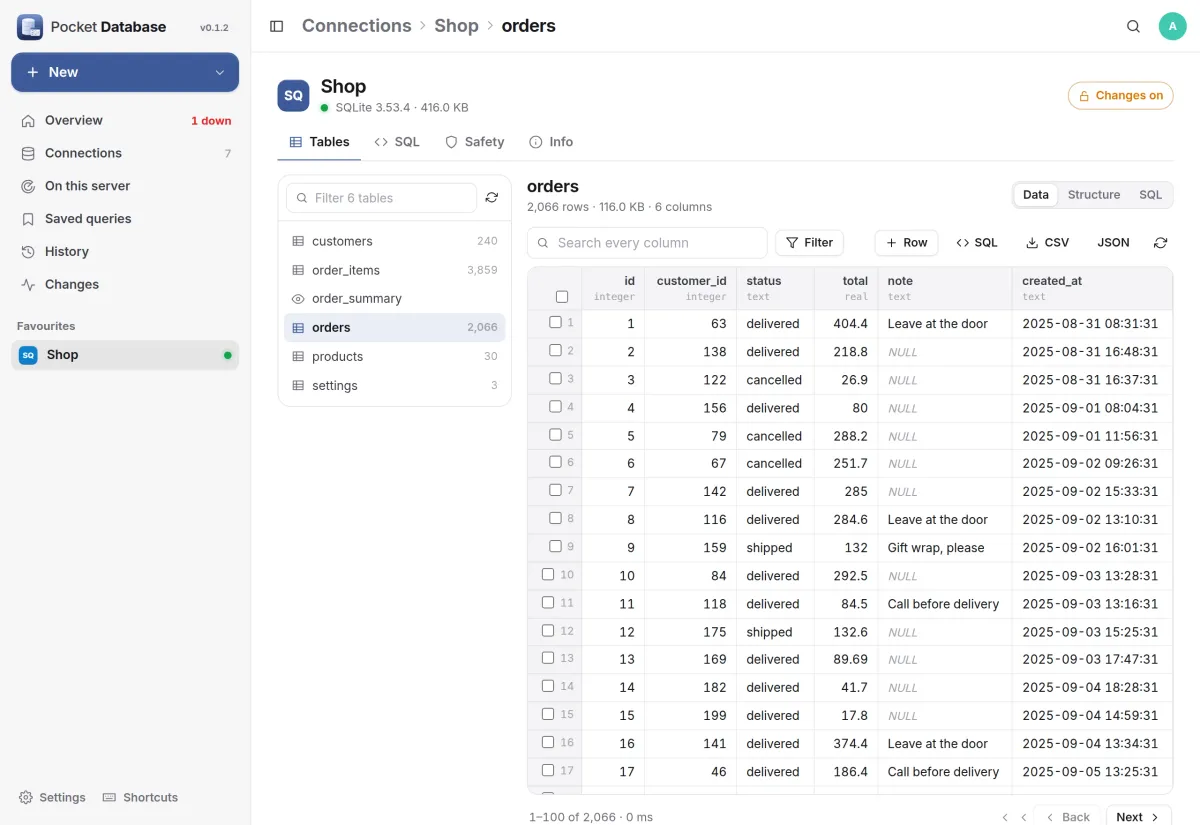The image size is (1200, 825).
Task: Sort by the customer_id column header
Action: (691, 288)
